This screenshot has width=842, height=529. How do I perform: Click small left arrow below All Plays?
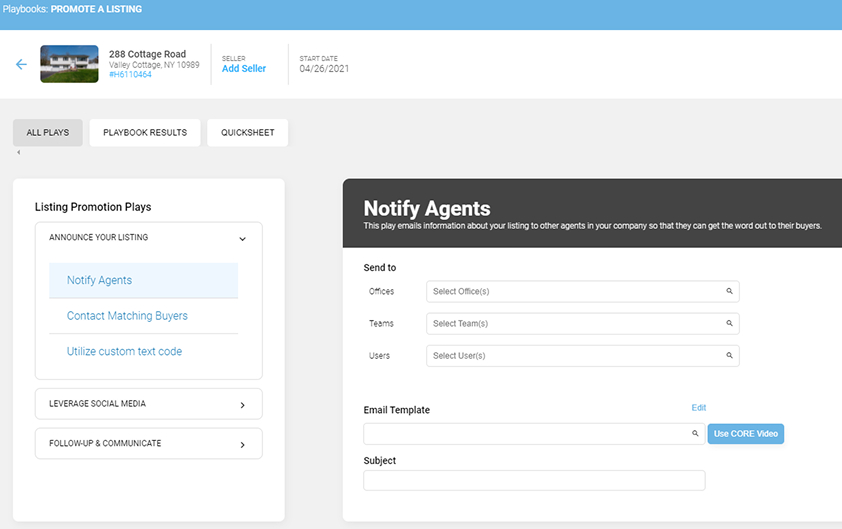pos(18,153)
